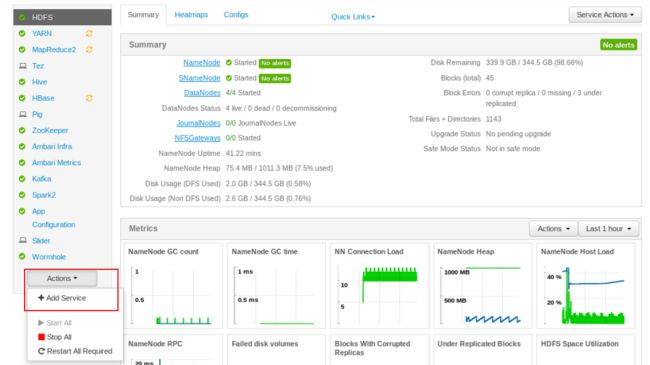Open the NameNode Host Load graph

[x=586, y=286]
